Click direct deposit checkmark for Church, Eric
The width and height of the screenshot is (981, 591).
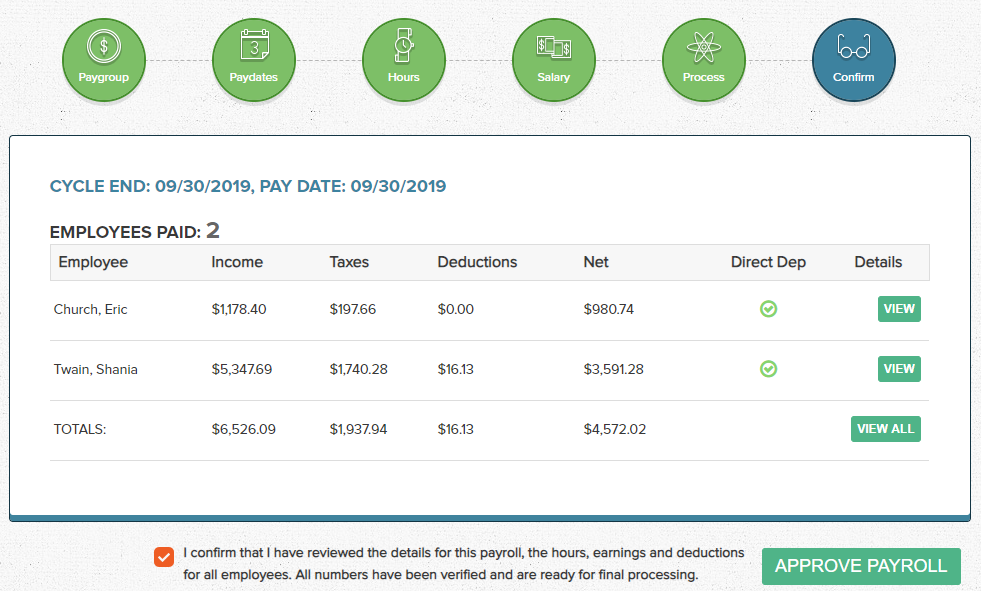768,309
